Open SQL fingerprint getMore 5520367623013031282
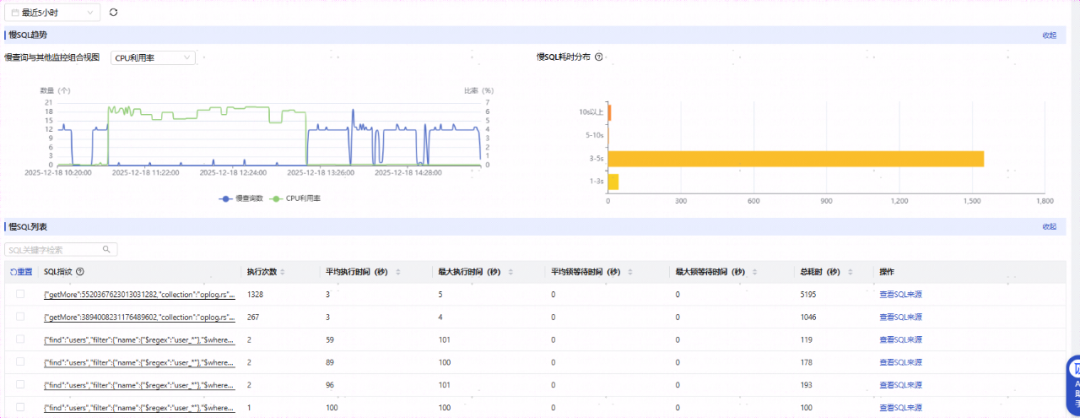 click(x=140, y=295)
